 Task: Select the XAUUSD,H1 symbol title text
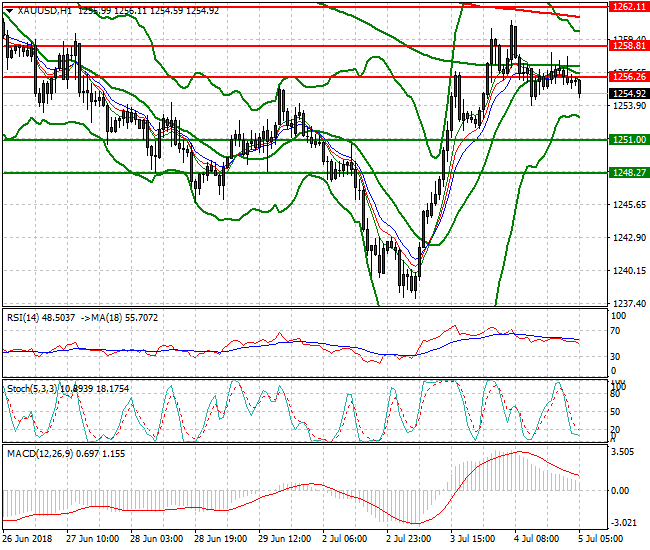click(45, 11)
